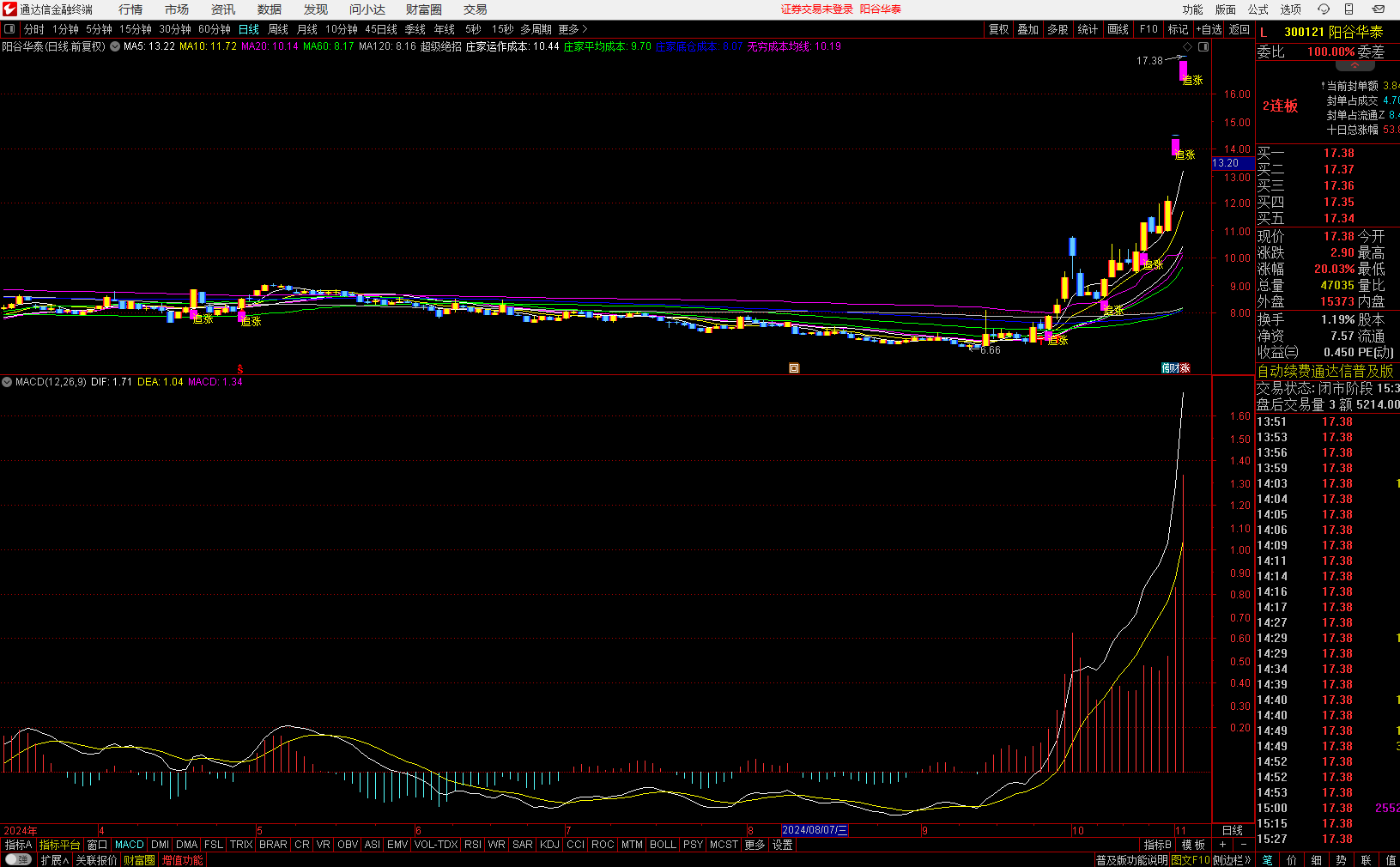Select the KDJ indicator
This screenshot has height=867, width=1400.
click(549, 845)
